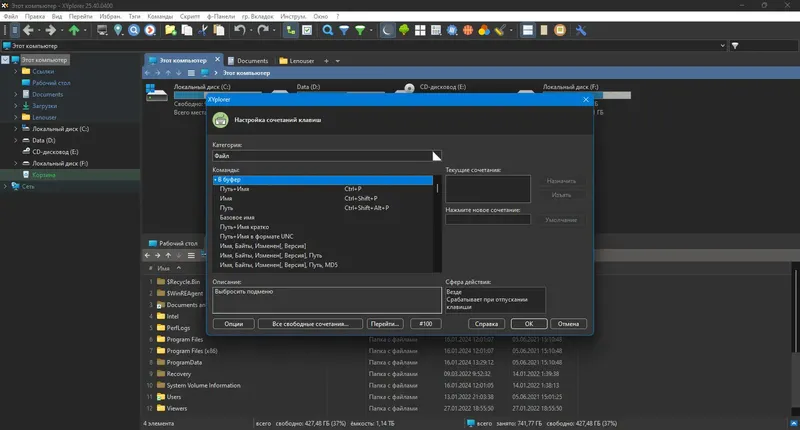800x430 pixels.
Task: Select Путь+Имя в формате UNC row
Action: (323, 237)
